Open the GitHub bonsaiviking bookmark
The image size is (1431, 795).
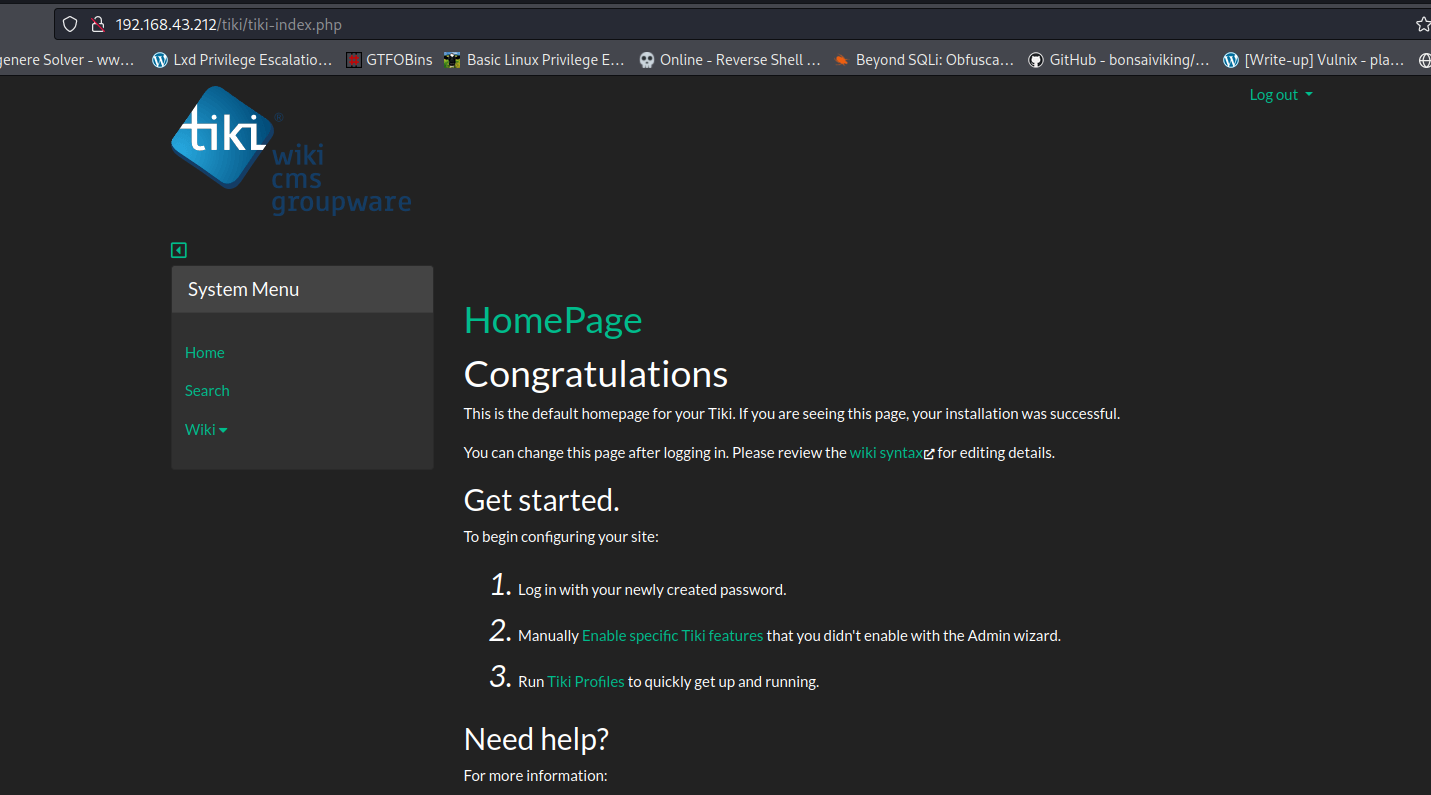click(x=1119, y=60)
